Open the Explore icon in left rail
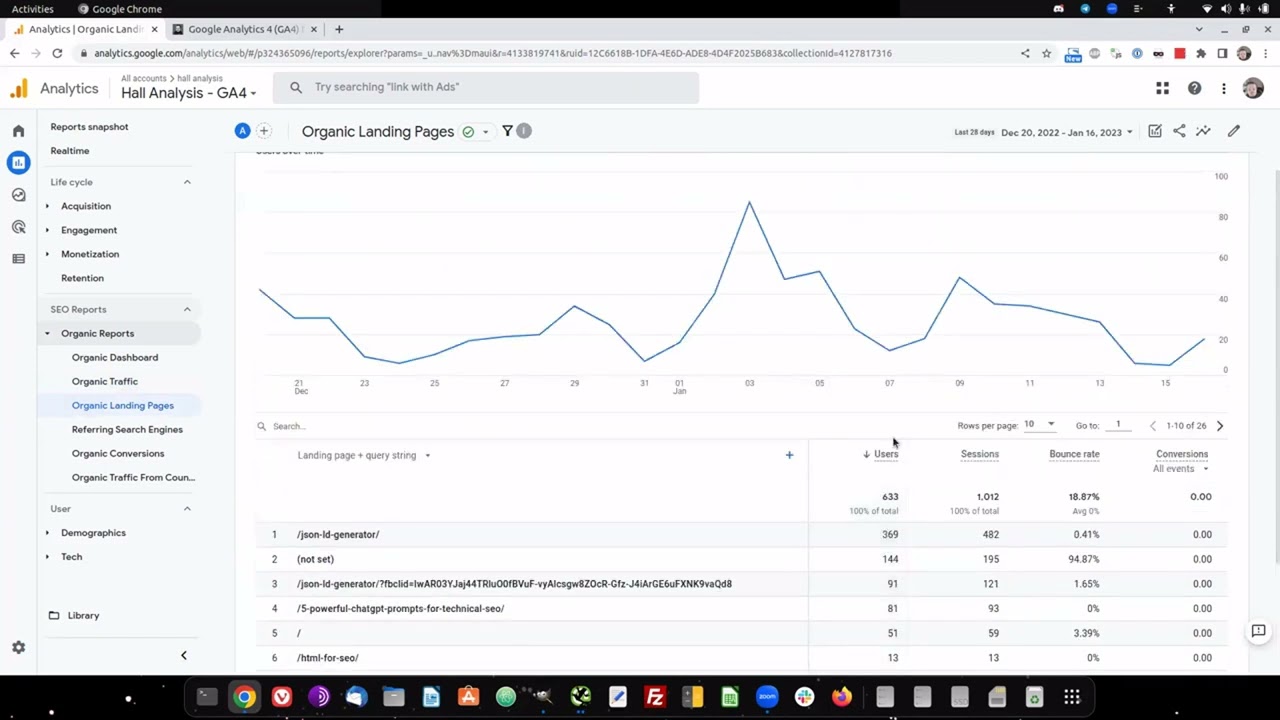Screen dimensions: 1280x720 [18, 195]
